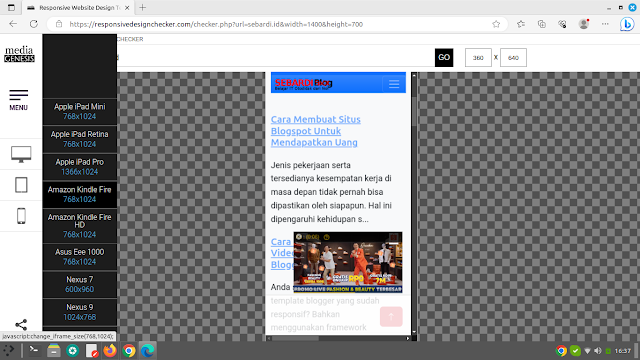Choose Apple iPad Mini 768x1024
The image size is (640, 360).
coord(80,111)
